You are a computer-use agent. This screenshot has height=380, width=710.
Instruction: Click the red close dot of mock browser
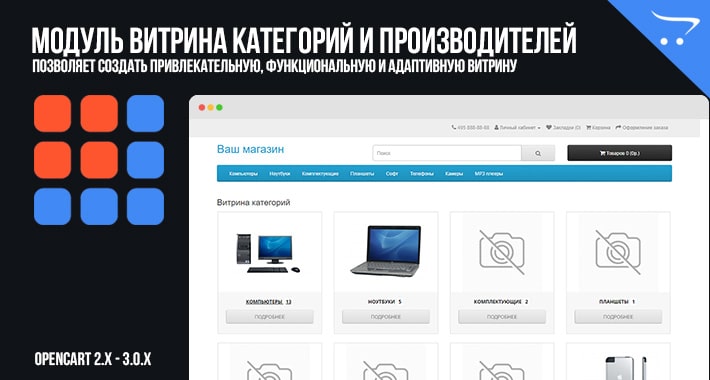(x=202, y=107)
